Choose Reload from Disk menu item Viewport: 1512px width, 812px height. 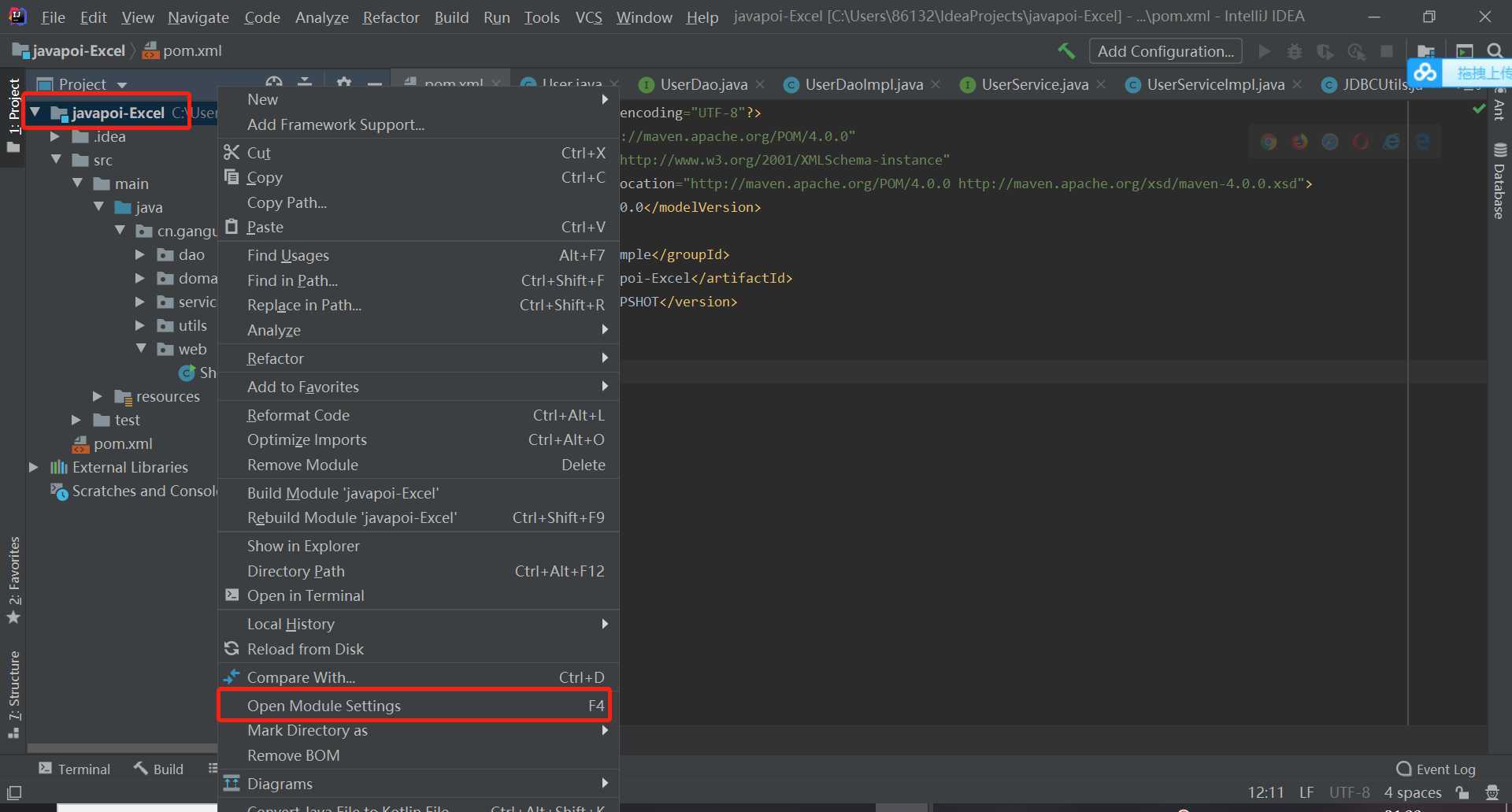(417, 649)
